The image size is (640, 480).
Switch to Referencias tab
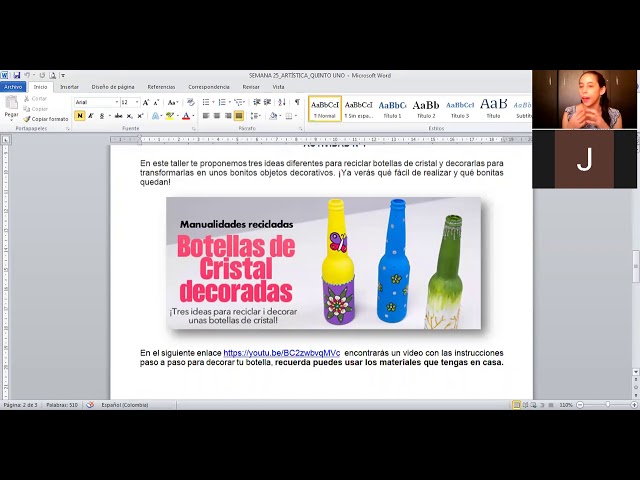161,87
